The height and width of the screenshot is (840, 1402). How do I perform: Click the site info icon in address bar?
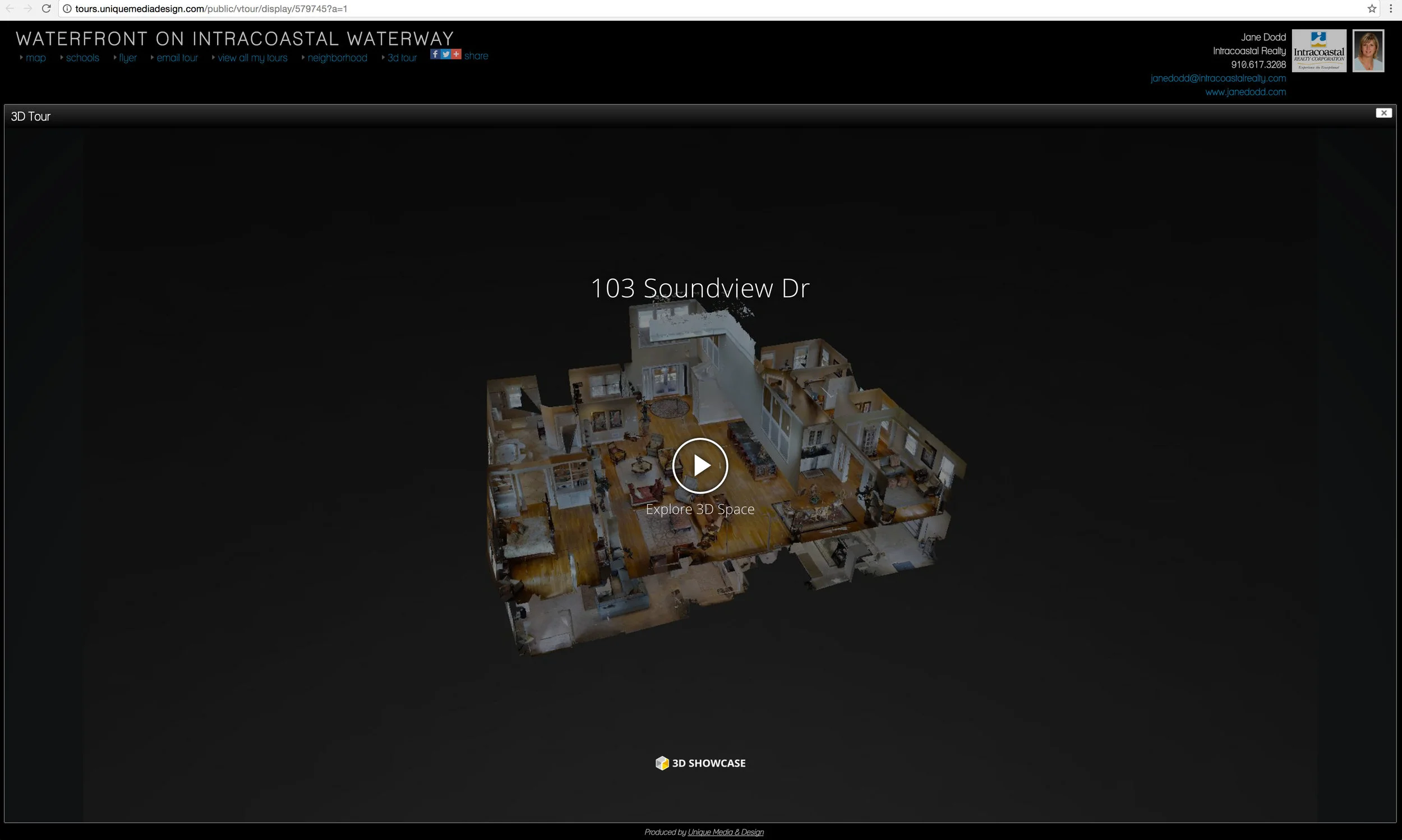[67, 8]
